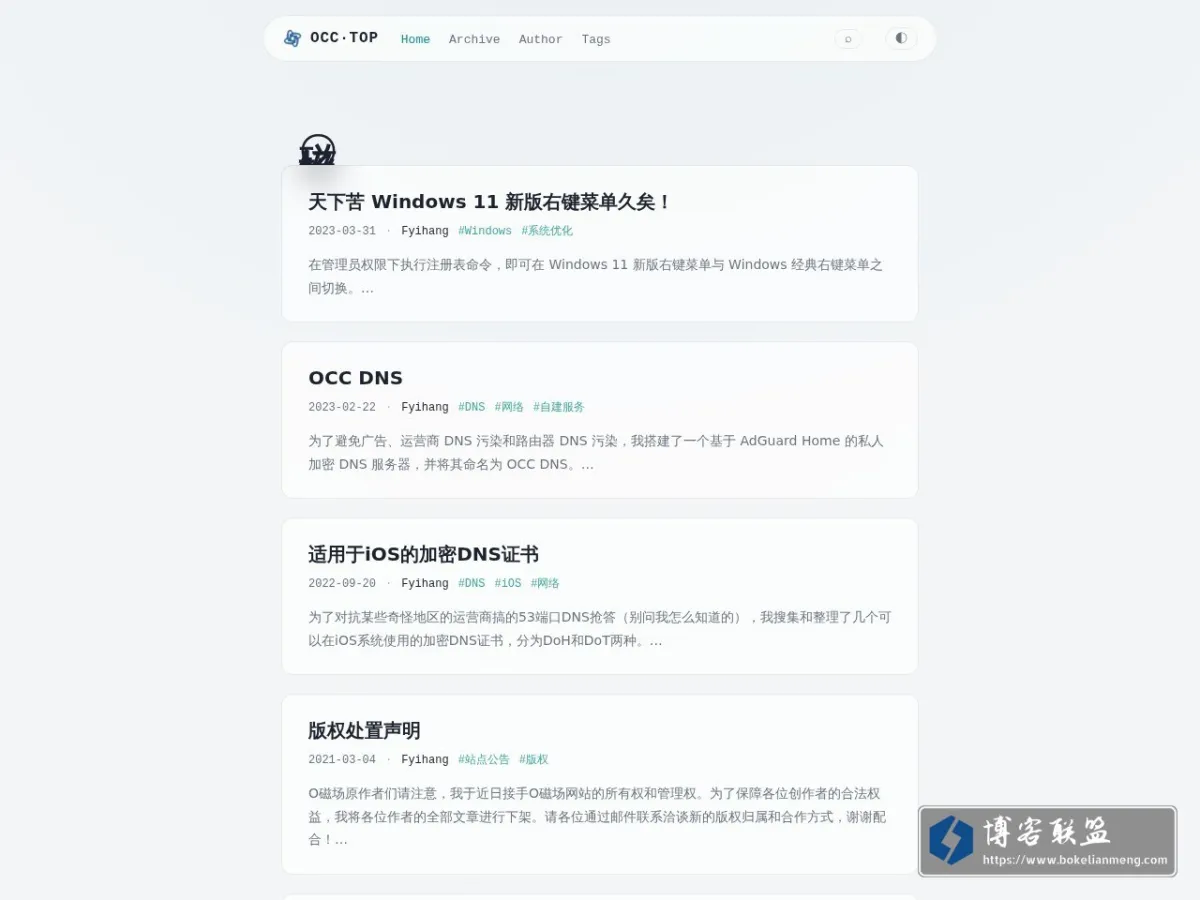Click author Fyihang on iOS DNS post
Viewport: 1200px width, 900px height.
425,583
